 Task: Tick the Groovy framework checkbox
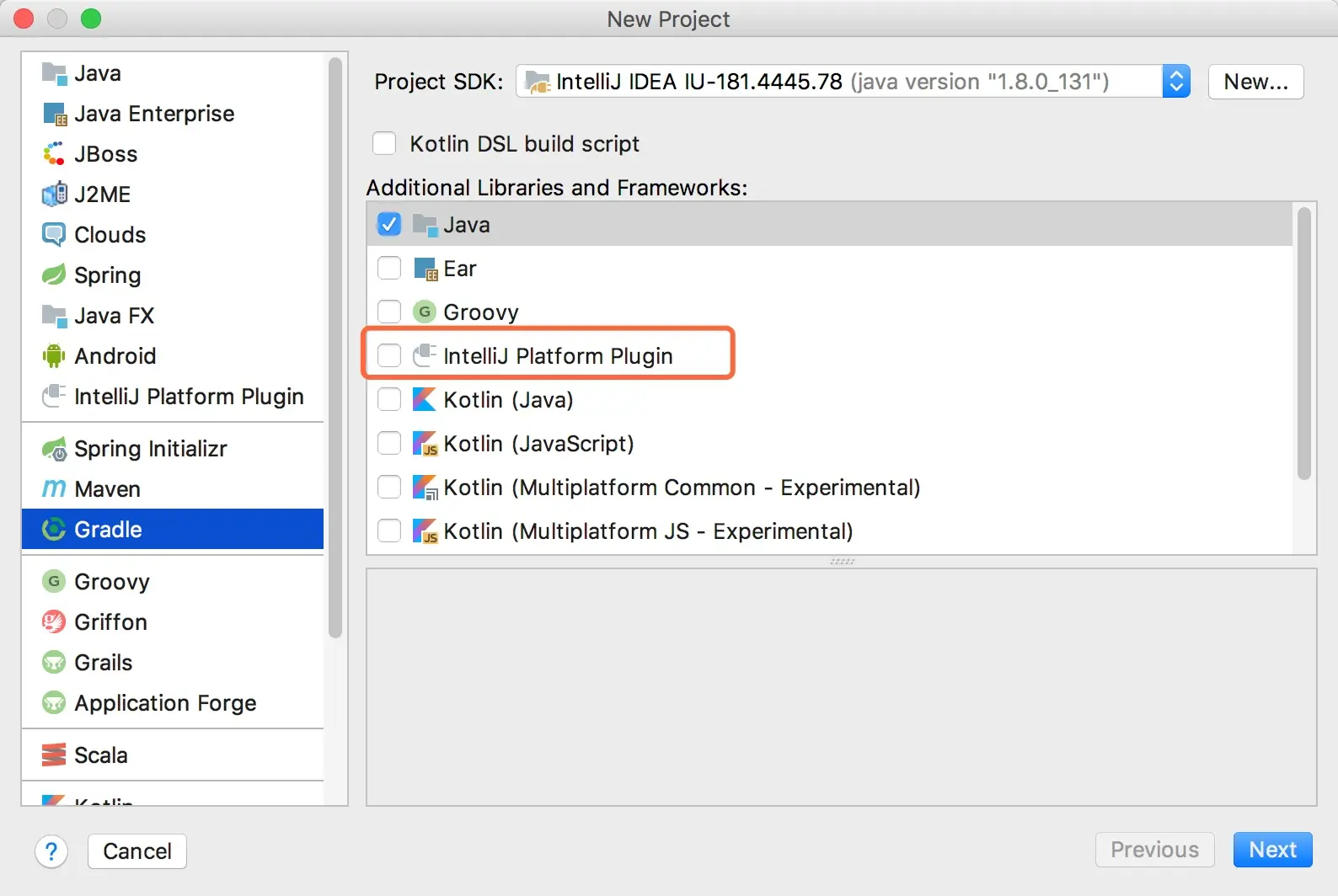point(389,312)
